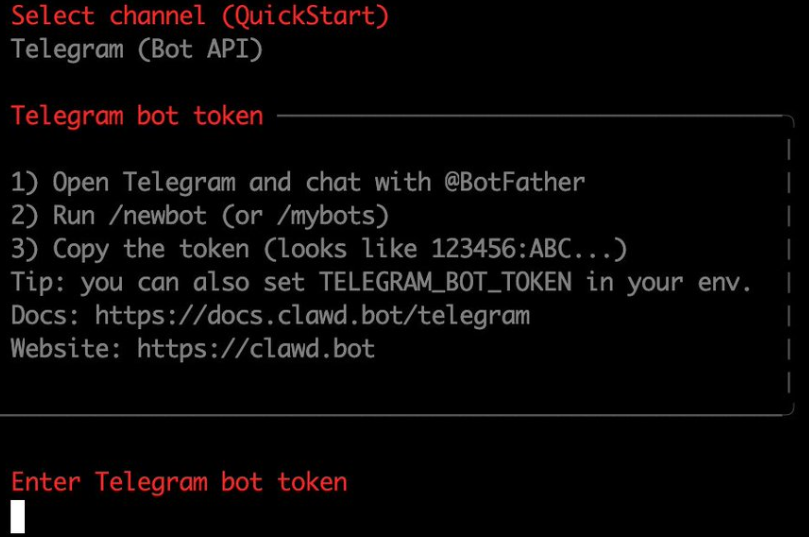The width and height of the screenshot is (809, 537).
Task: Click the "Telegram (Bot API)" channel line
Action: coord(137,49)
